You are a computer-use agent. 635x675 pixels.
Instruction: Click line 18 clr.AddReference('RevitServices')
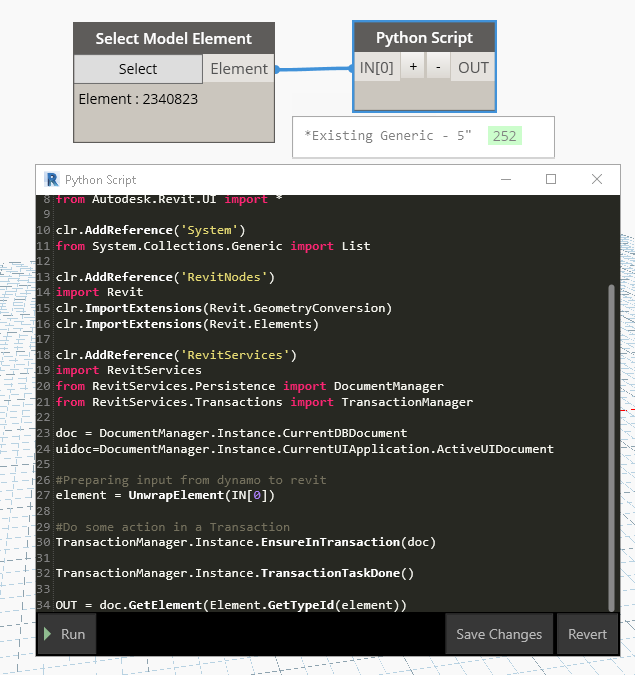click(177, 355)
